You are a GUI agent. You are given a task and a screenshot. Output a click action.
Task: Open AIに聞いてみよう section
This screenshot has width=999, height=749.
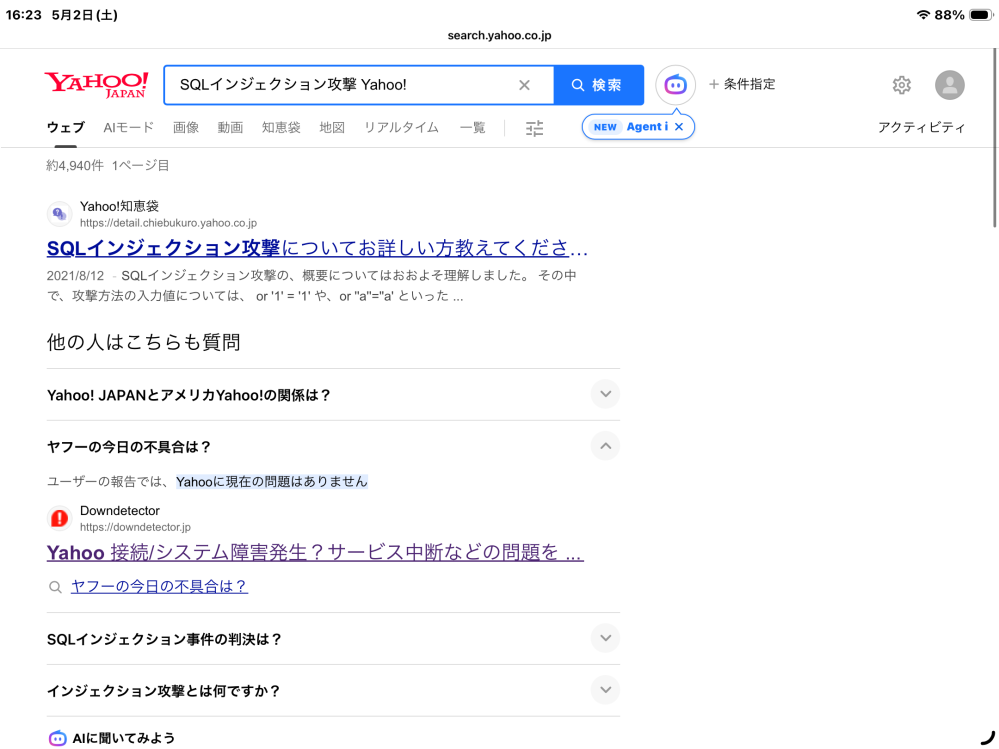click(x=124, y=738)
